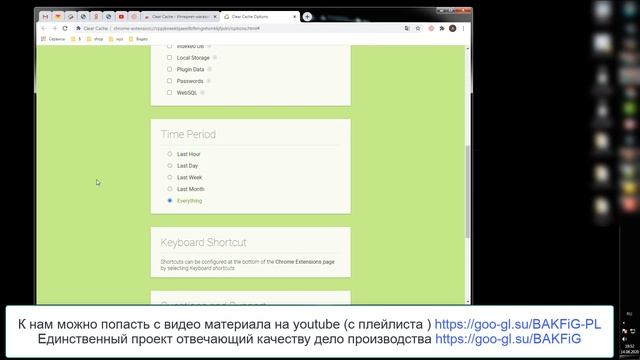This screenshot has height=360, width=640.
Task: Select the Last Month time period
Action: [x=170, y=189]
